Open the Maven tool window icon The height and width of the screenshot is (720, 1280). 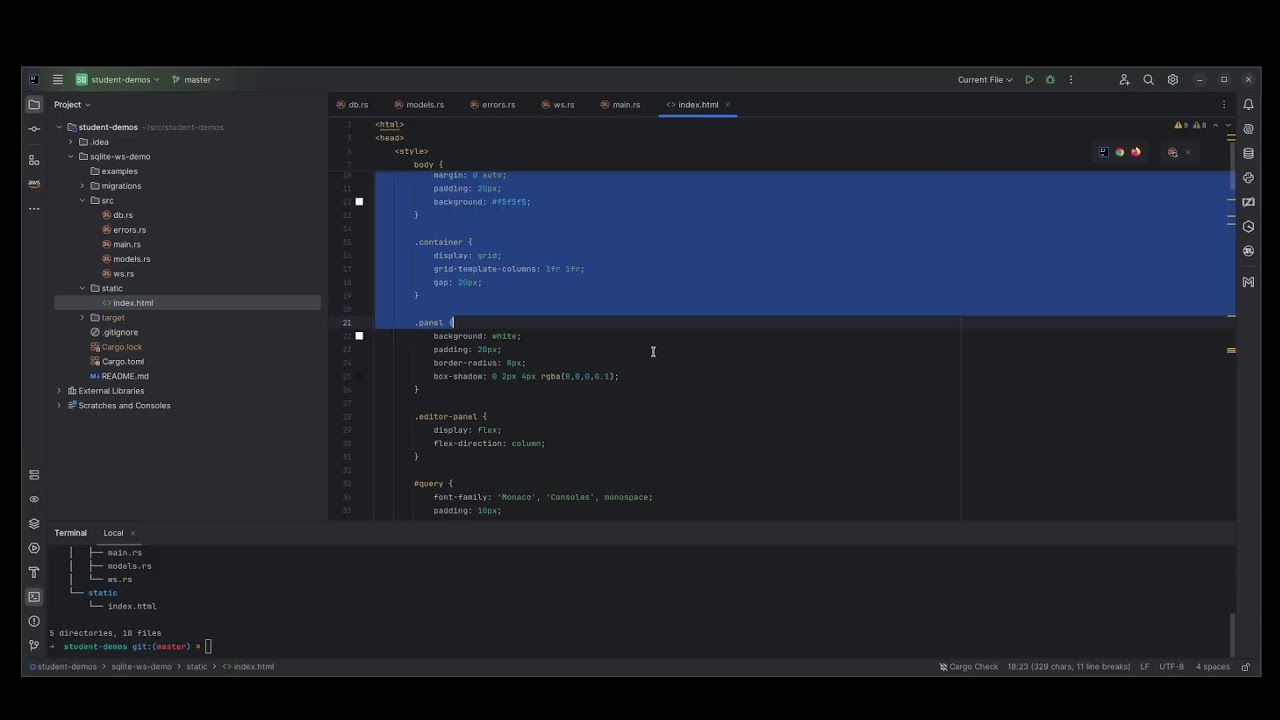[1248, 282]
